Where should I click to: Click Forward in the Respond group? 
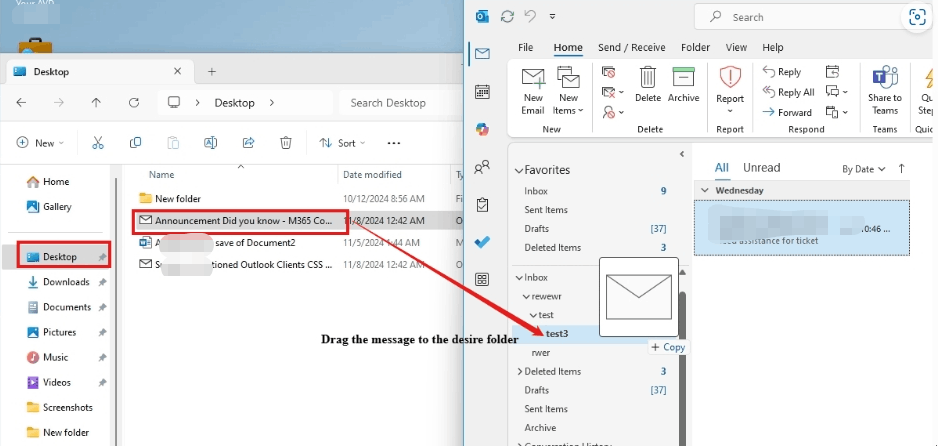pos(787,112)
